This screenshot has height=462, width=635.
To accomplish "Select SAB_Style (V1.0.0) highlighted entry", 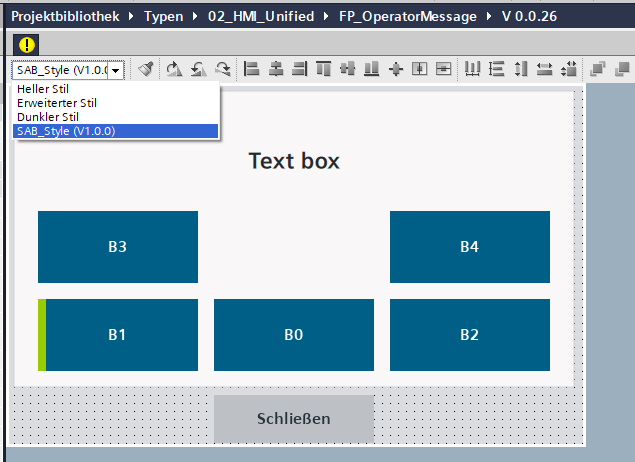I will tap(115, 131).
